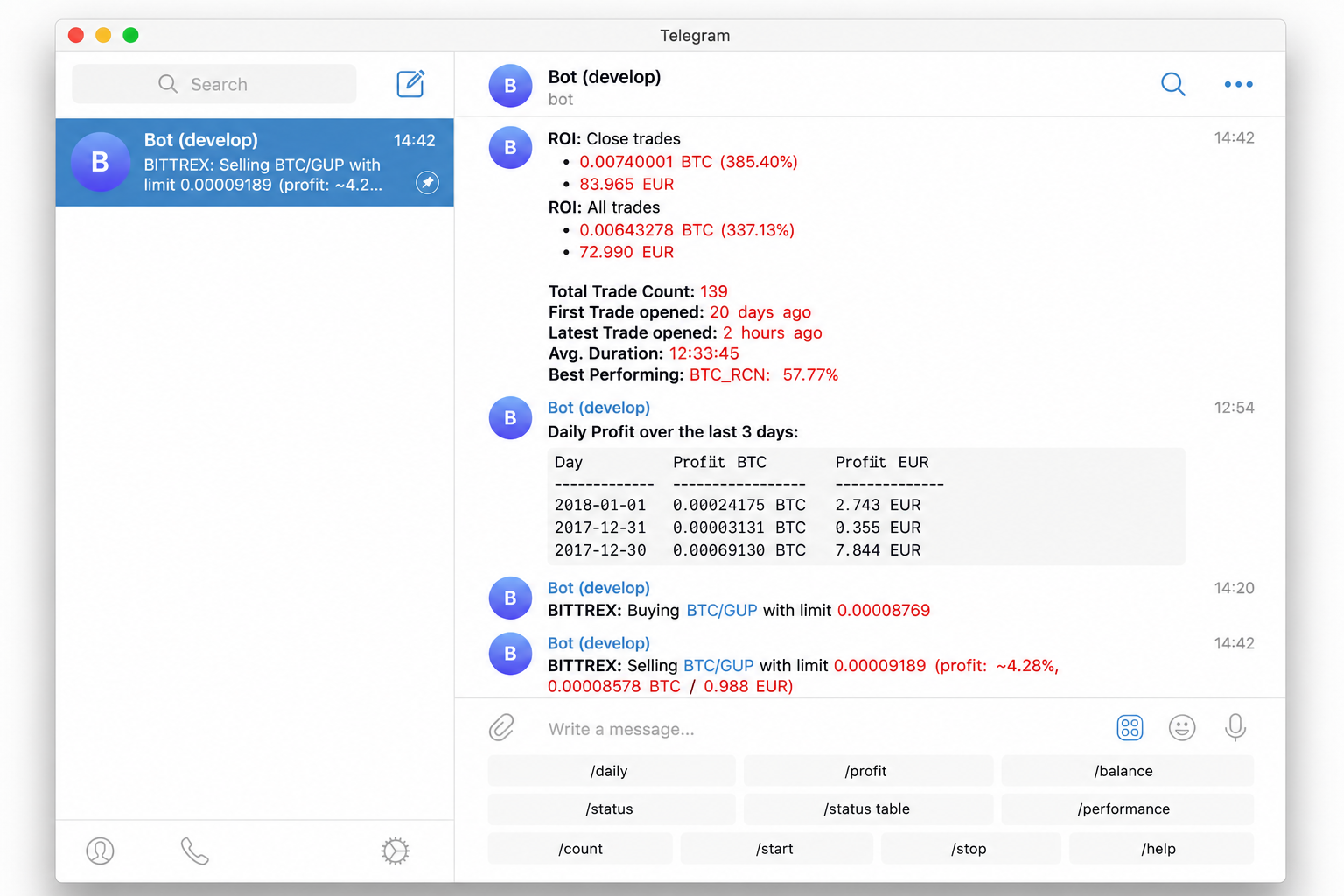
Task: Click the Bot (develop) sender name above Selling message
Action: point(598,643)
